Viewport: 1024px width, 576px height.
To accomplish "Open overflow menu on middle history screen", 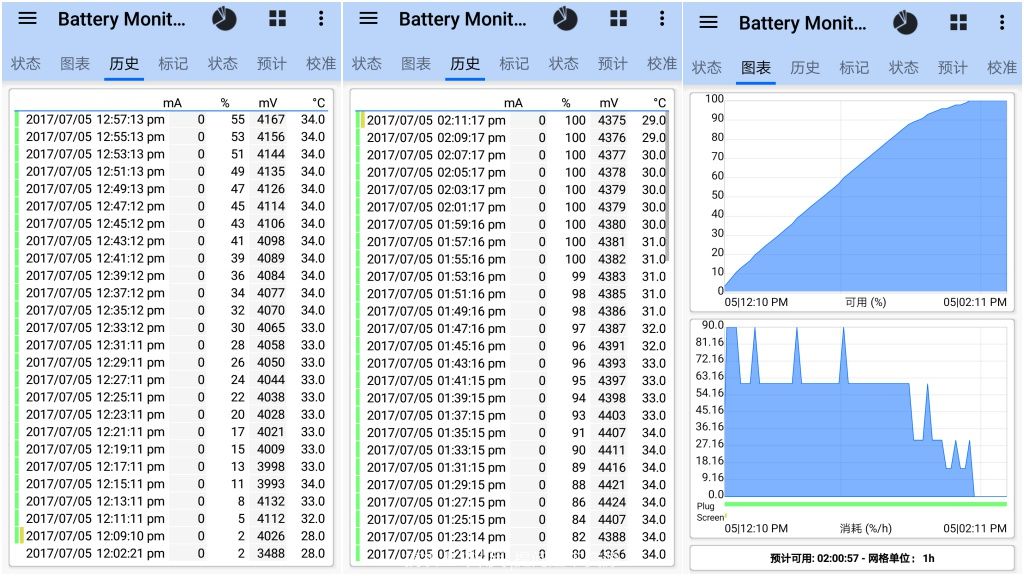I will coord(662,18).
